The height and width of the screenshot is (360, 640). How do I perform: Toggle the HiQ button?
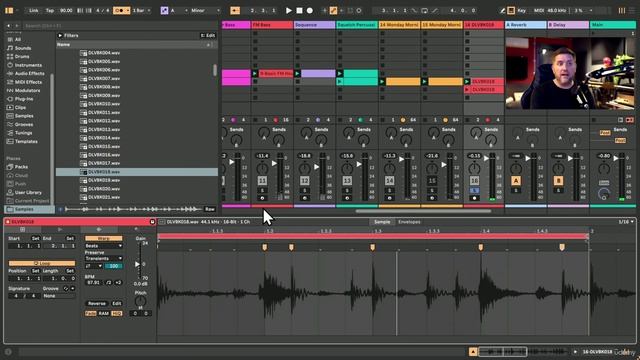point(117,313)
